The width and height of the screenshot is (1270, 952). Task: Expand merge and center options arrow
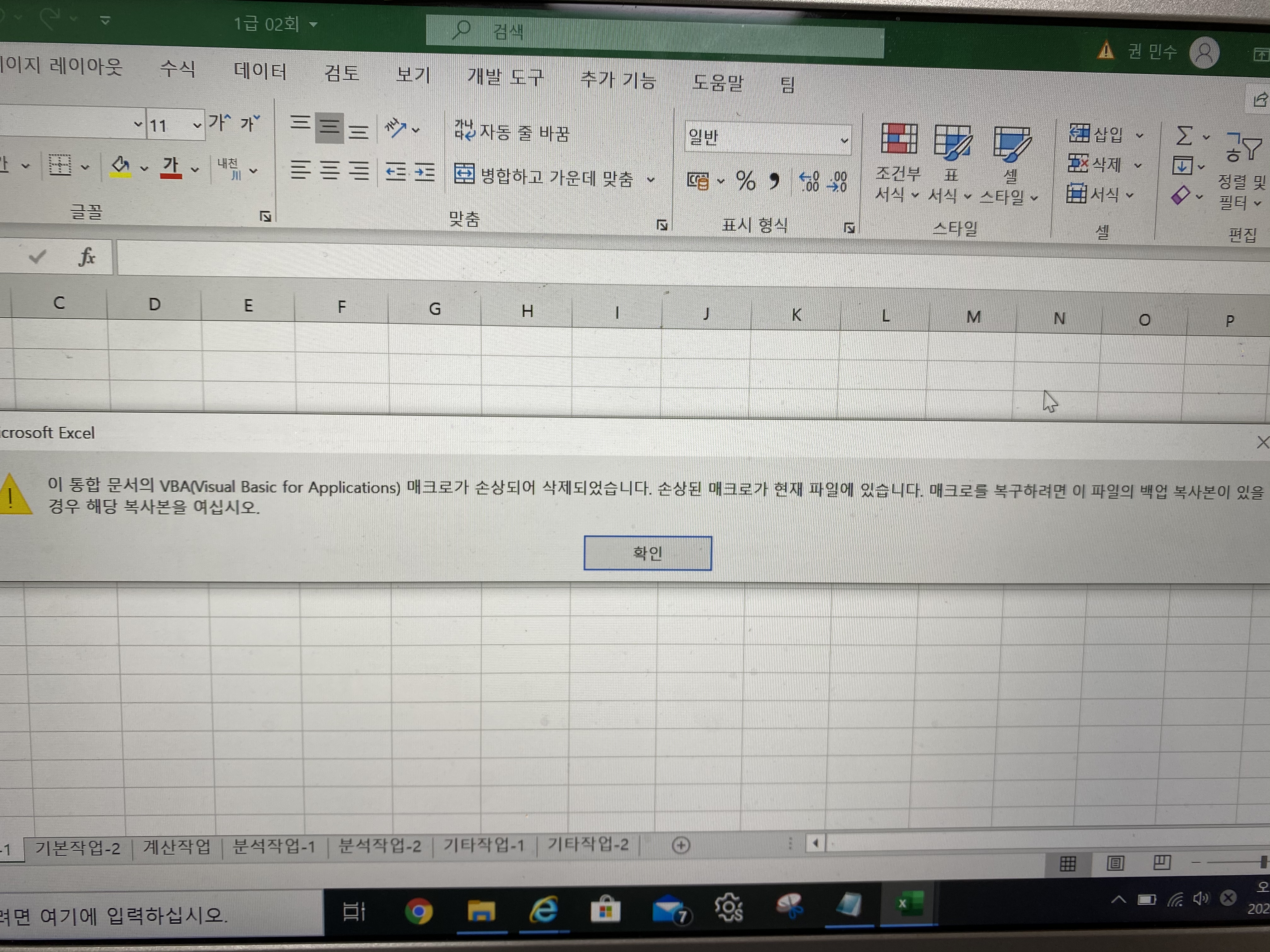pyautogui.click(x=650, y=180)
